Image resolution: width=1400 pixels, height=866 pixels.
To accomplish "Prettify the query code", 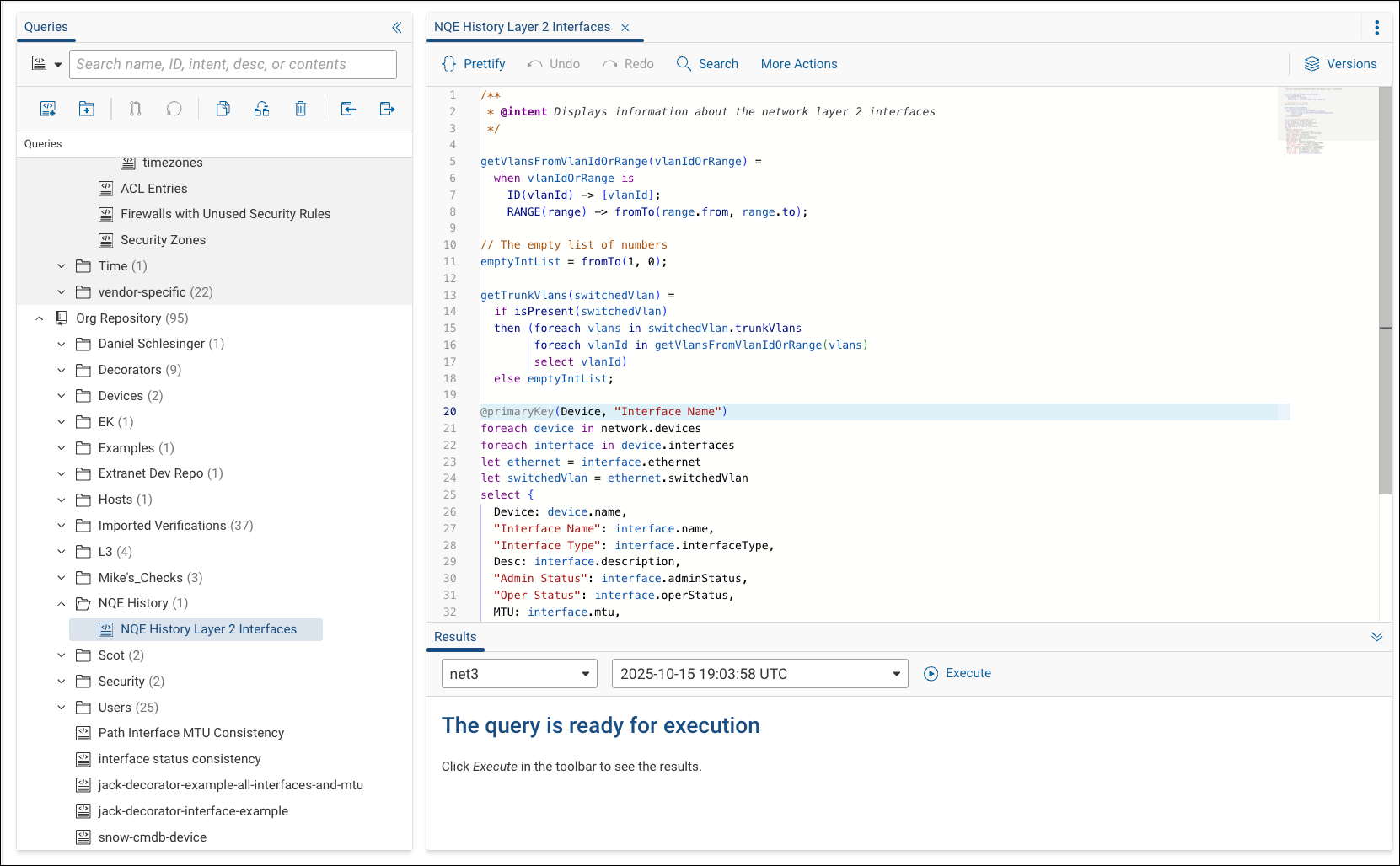I will click(x=473, y=63).
